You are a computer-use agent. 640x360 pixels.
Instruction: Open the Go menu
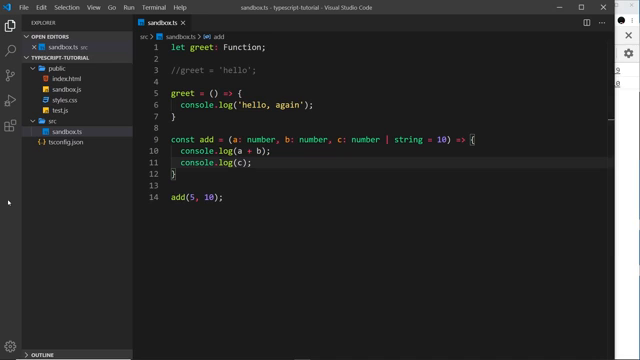point(112,7)
